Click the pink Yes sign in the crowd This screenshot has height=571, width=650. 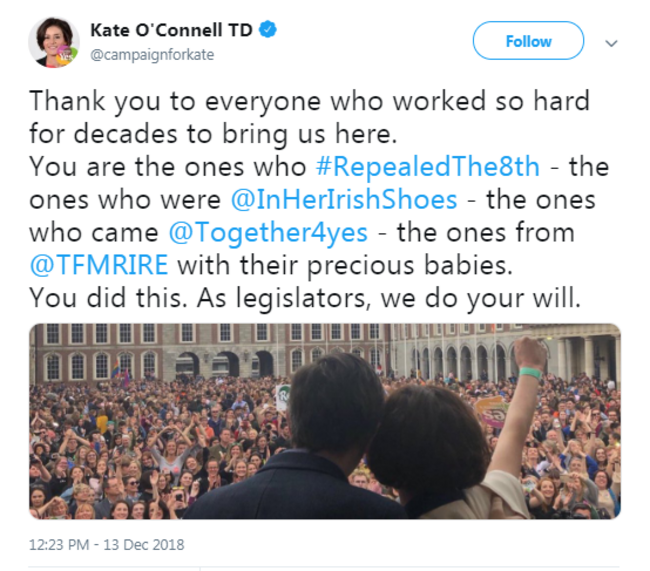[x=492, y=412]
